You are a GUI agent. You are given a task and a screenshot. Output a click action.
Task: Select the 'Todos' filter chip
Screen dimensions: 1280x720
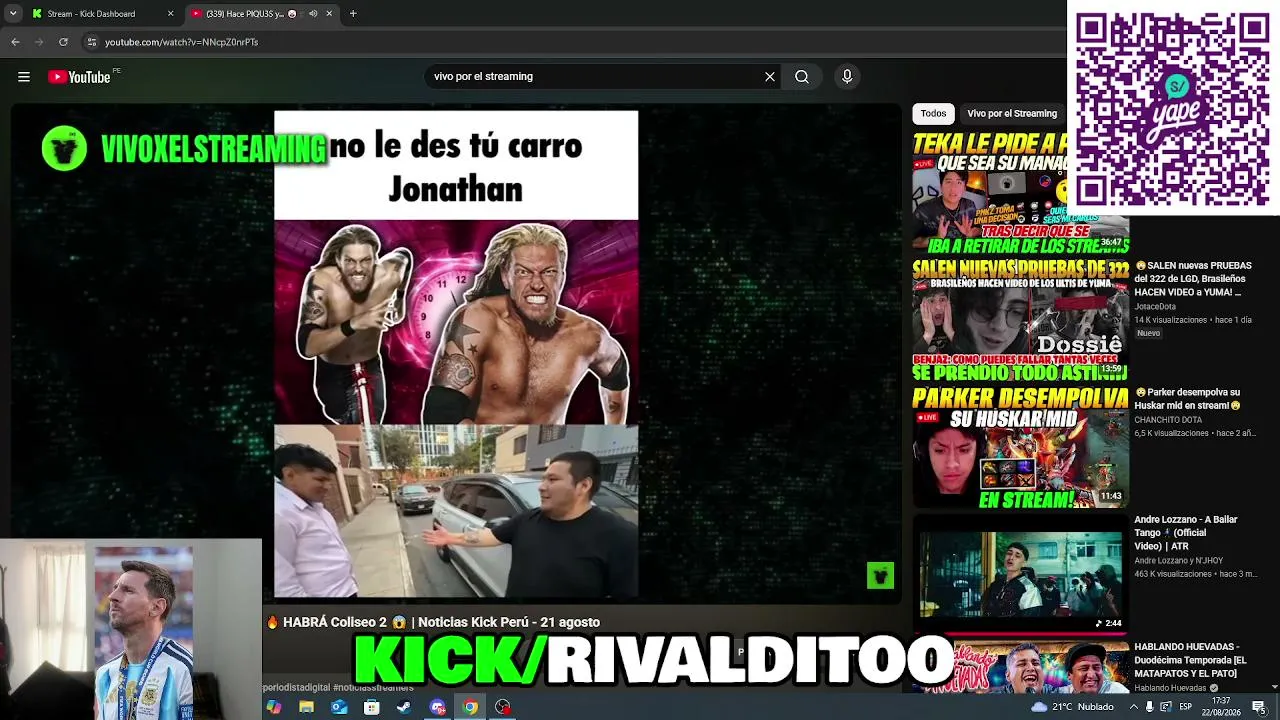pos(934,114)
